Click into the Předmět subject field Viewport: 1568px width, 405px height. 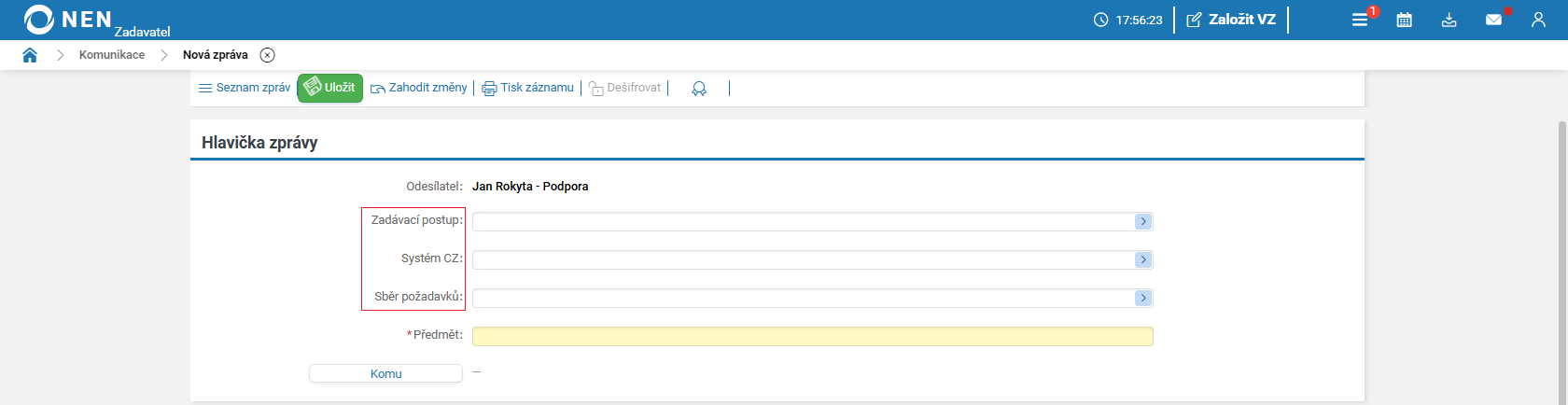tap(812, 336)
